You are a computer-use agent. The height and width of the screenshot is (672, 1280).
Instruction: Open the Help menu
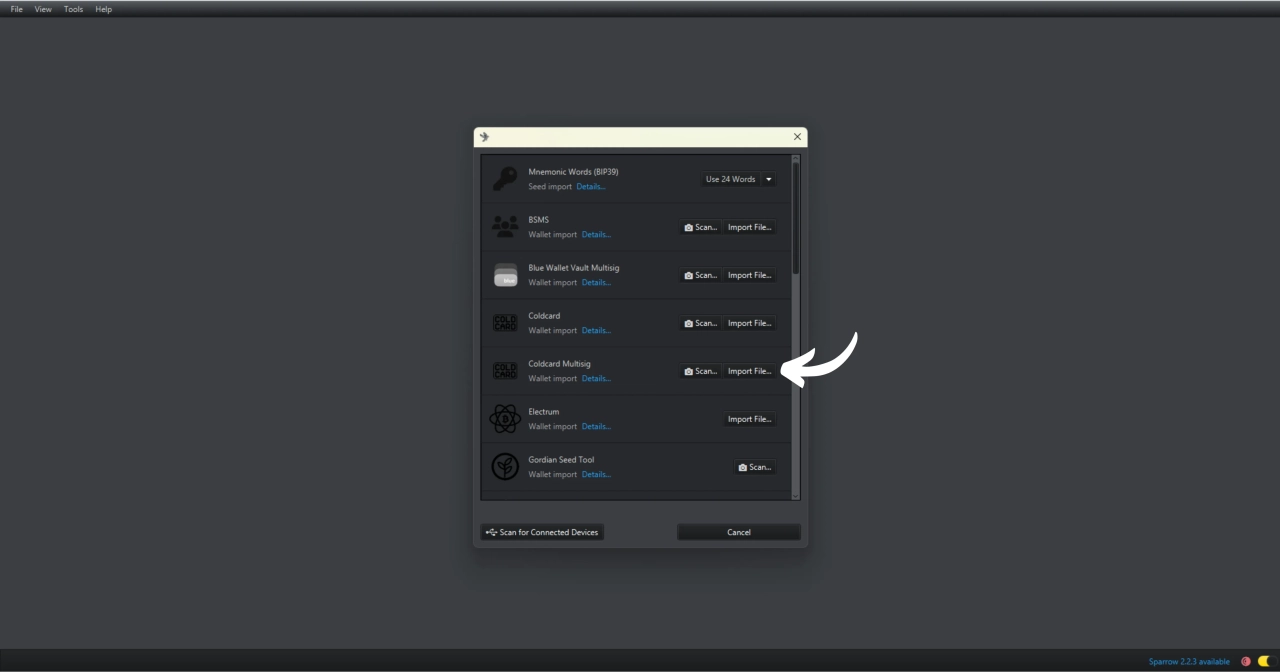(104, 9)
